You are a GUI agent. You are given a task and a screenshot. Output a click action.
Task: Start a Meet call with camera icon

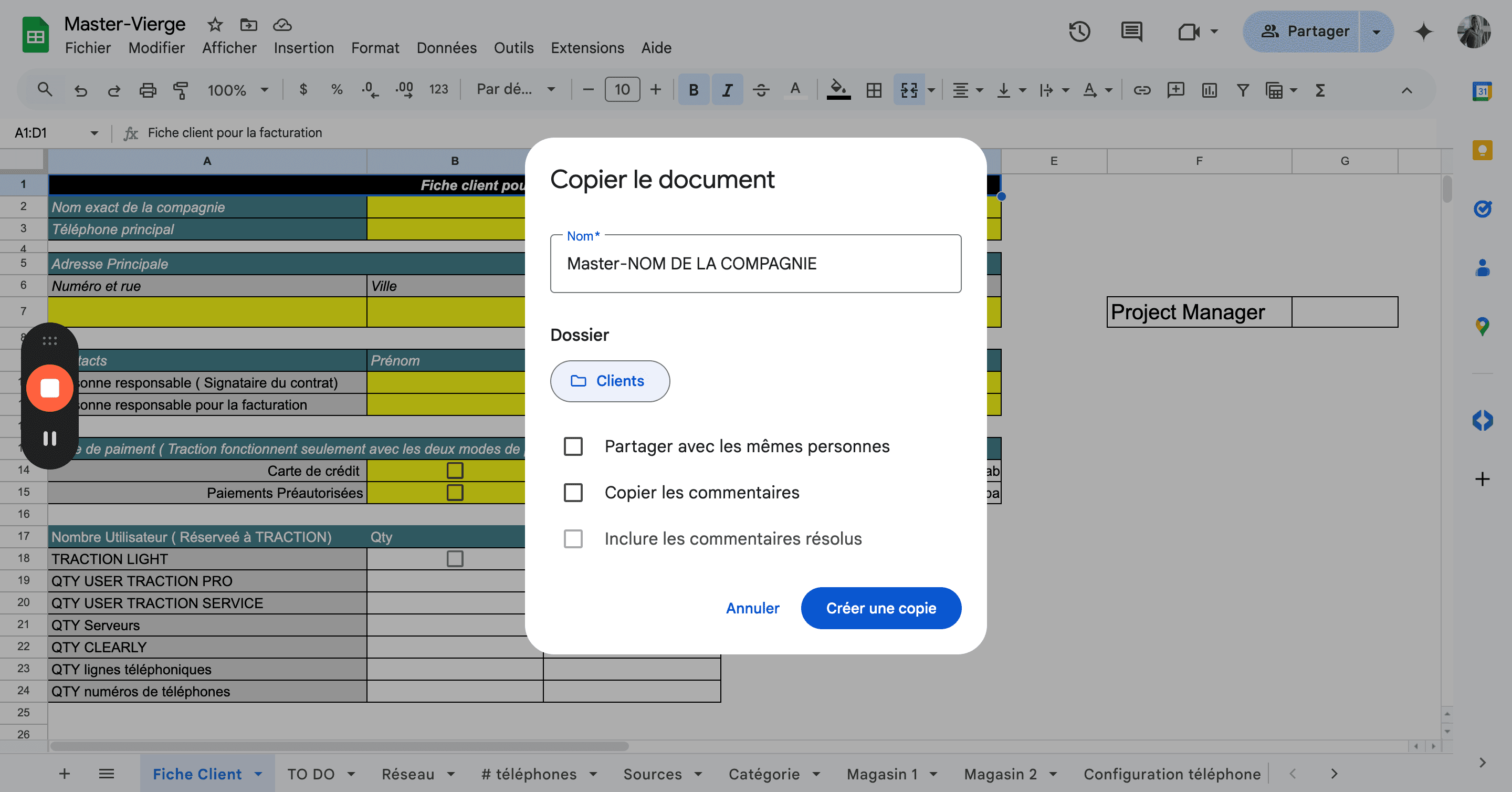(x=1189, y=32)
